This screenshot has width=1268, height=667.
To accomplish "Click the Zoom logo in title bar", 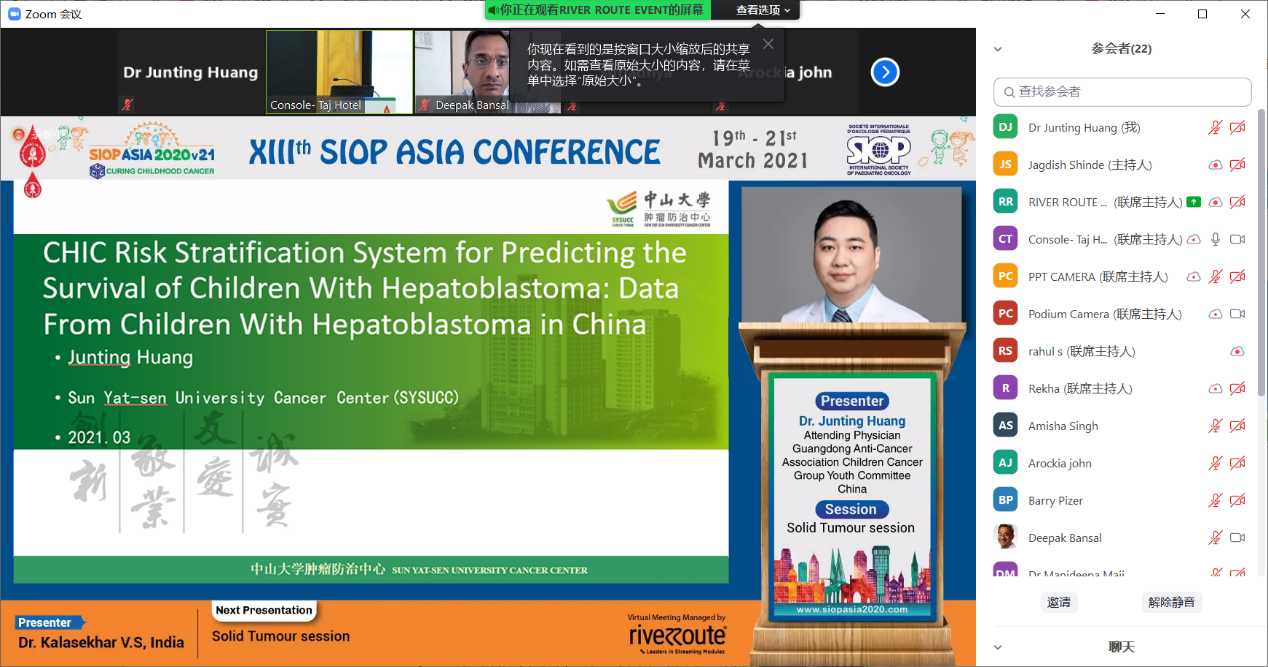I will pyautogui.click(x=14, y=13).
